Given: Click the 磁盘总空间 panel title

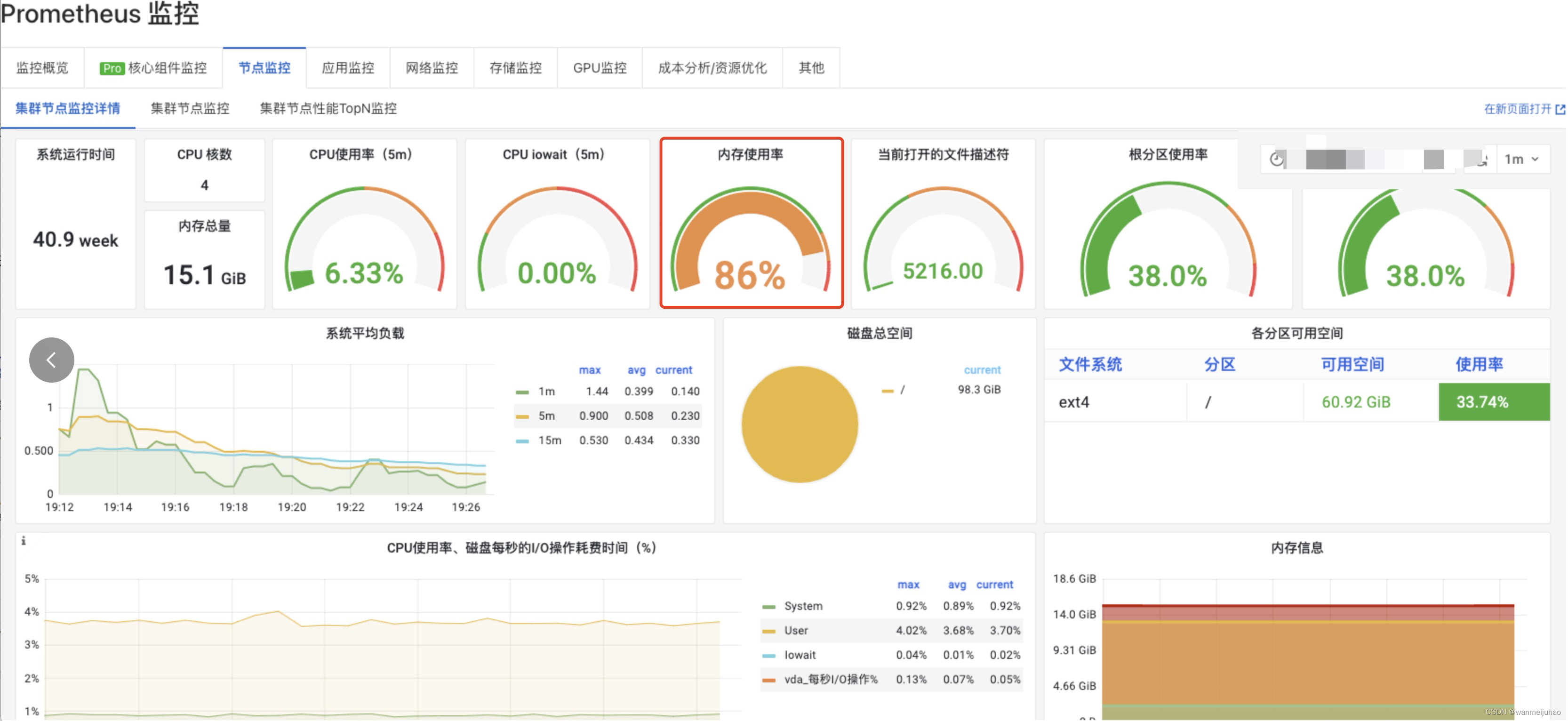Looking at the screenshot, I should [880, 333].
